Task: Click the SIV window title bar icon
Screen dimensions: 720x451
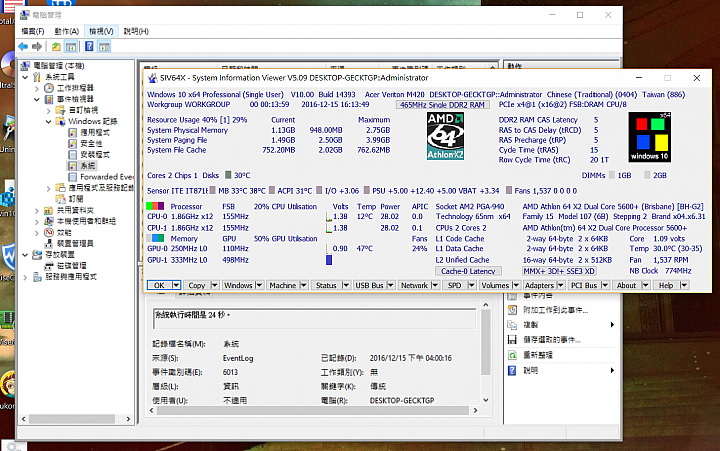Action: pos(152,78)
